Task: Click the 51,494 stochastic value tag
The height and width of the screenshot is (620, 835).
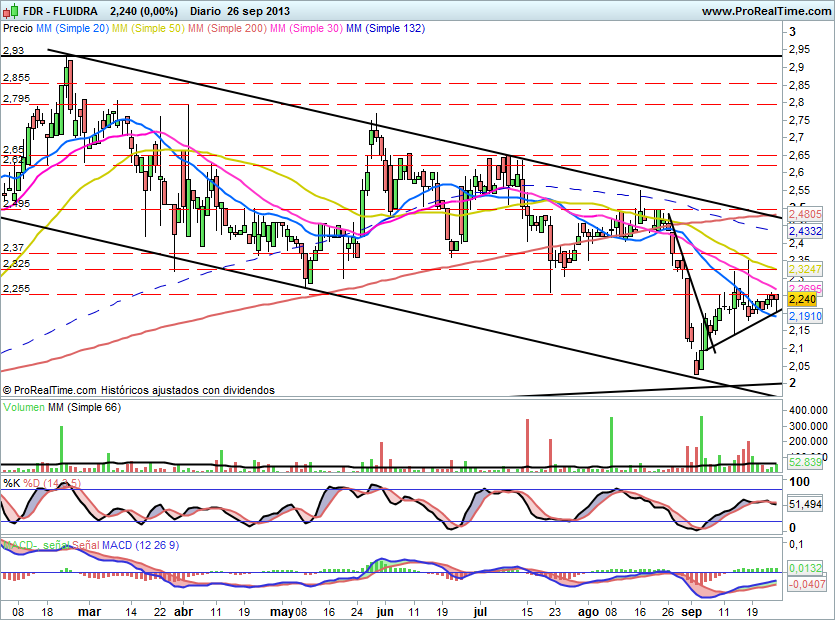Action: pyautogui.click(x=804, y=505)
